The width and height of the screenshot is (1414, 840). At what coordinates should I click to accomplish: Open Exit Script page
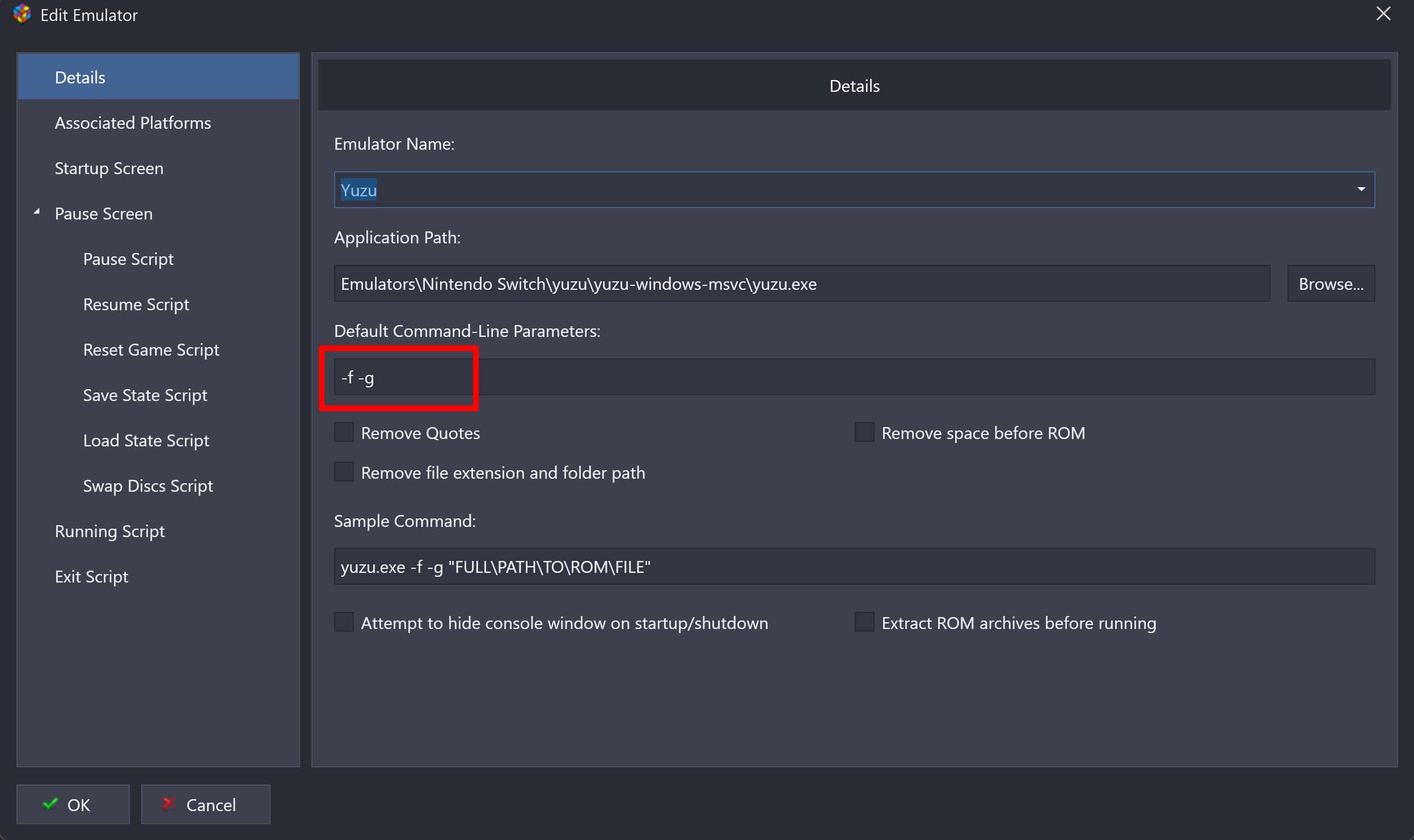tap(91, 576)
